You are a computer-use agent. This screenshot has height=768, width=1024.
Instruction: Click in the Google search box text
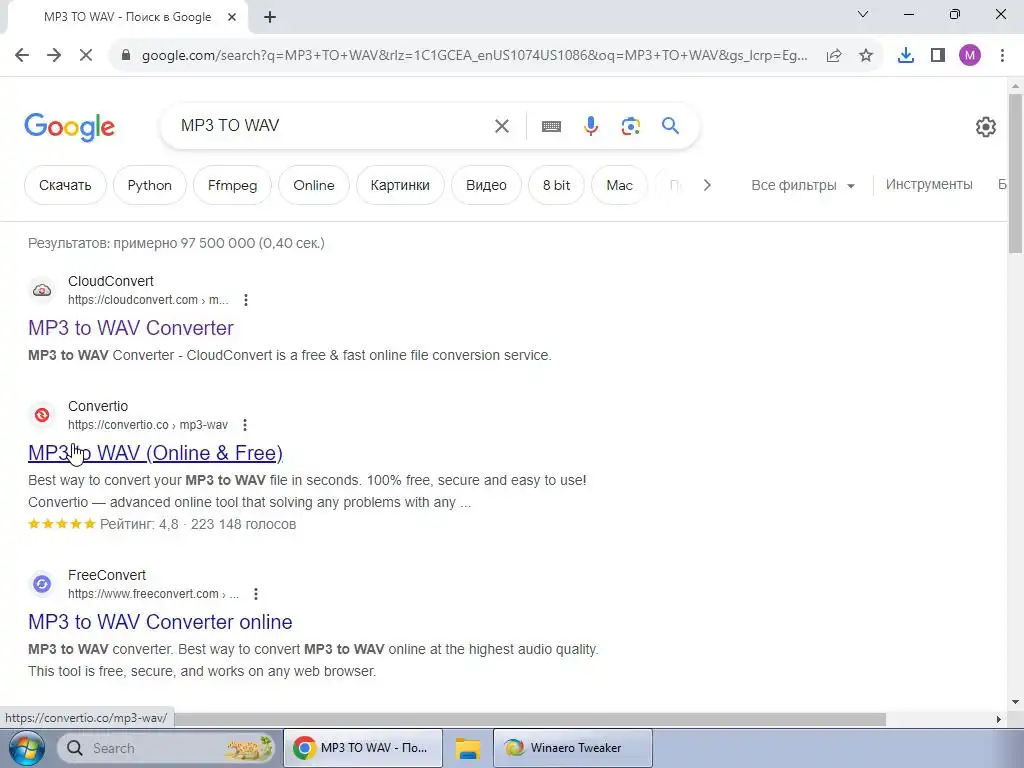pos(230,125)
